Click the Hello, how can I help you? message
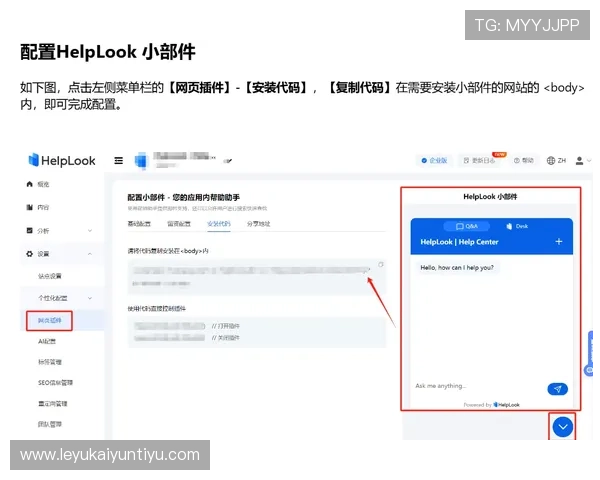 457,268
